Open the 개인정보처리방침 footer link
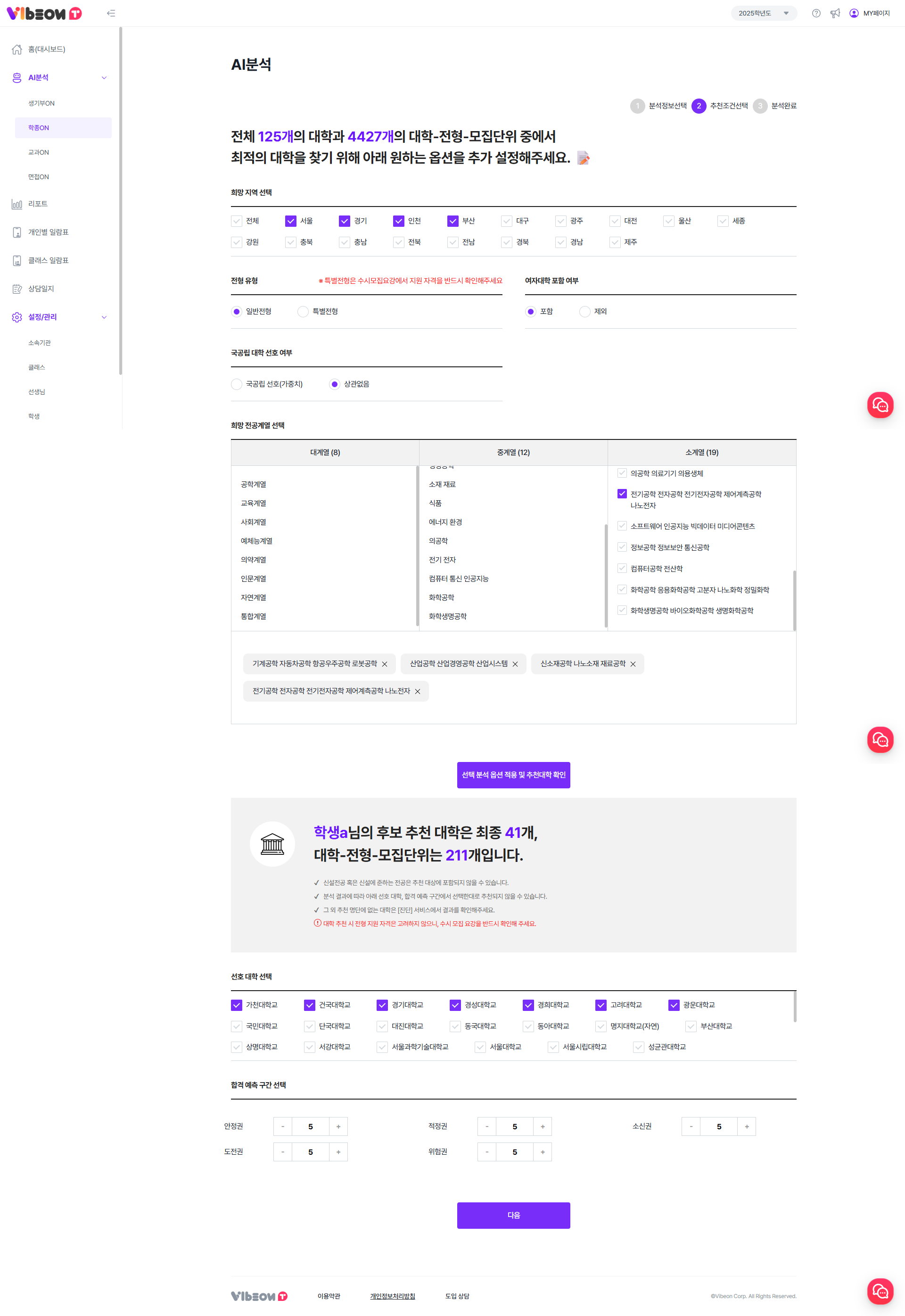 [392, 1296]
